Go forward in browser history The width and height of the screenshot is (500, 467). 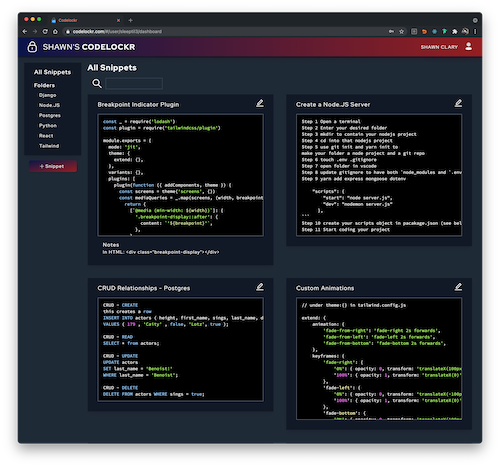35,31
